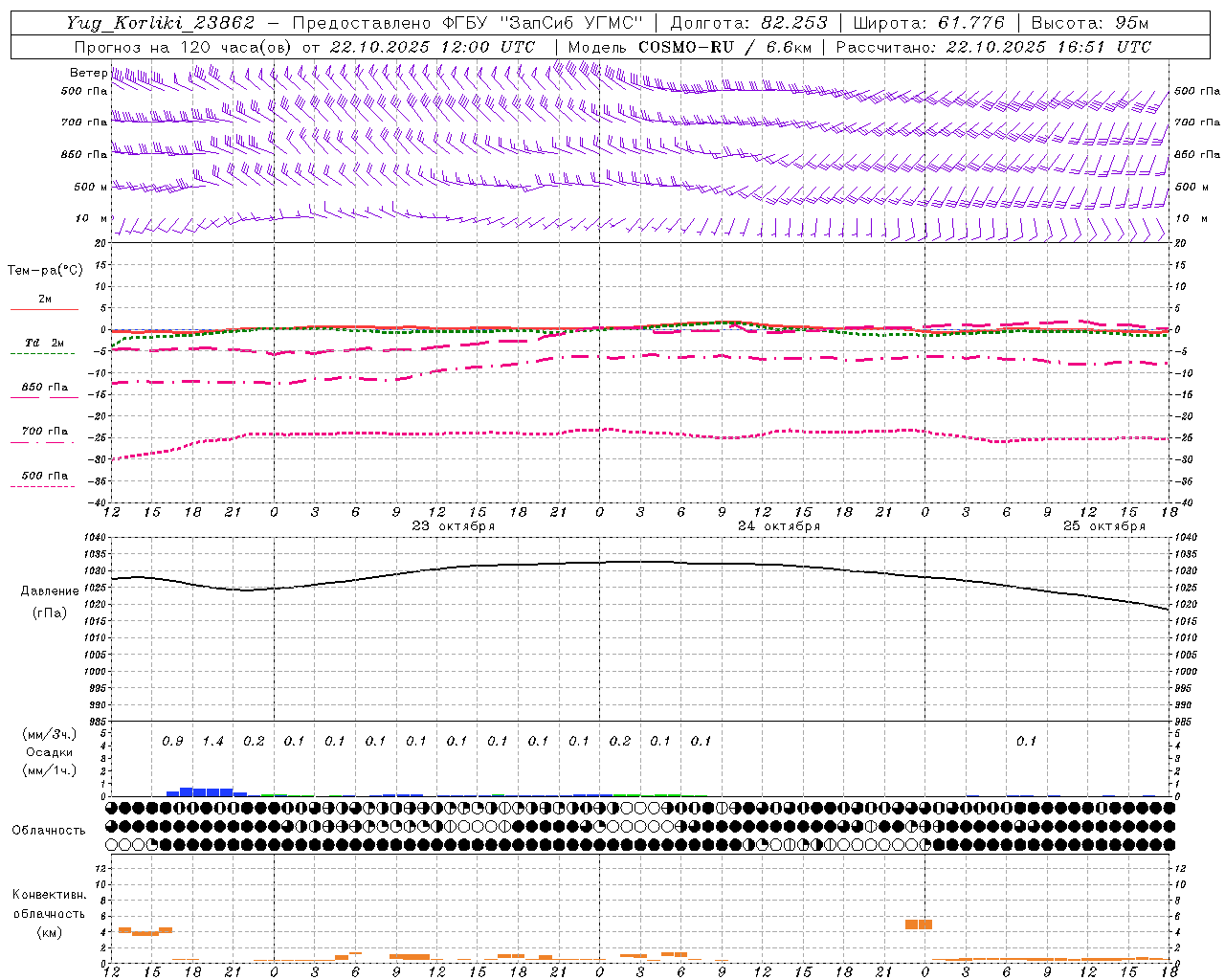1225x980 pixels.
Task: Click the 700 гПа temperature legend label
Action: tap(45, 432)
